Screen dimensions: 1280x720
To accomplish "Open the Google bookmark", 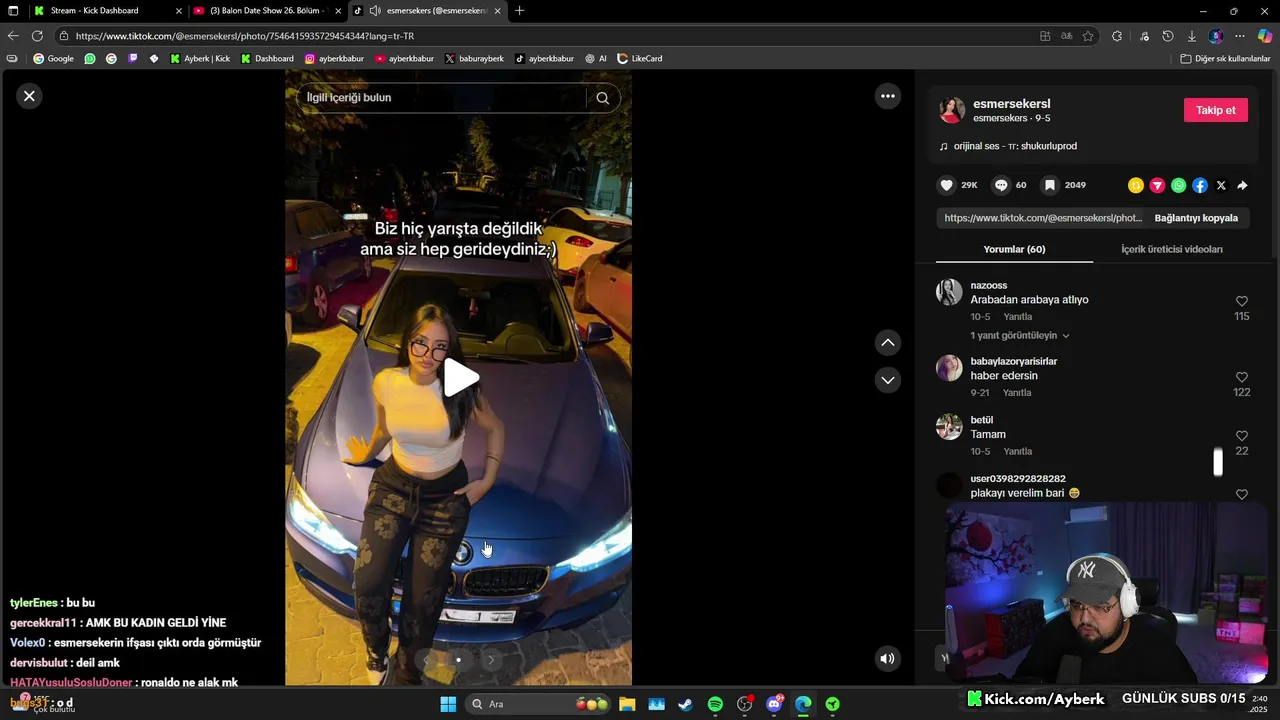I will tap(53, 59).
